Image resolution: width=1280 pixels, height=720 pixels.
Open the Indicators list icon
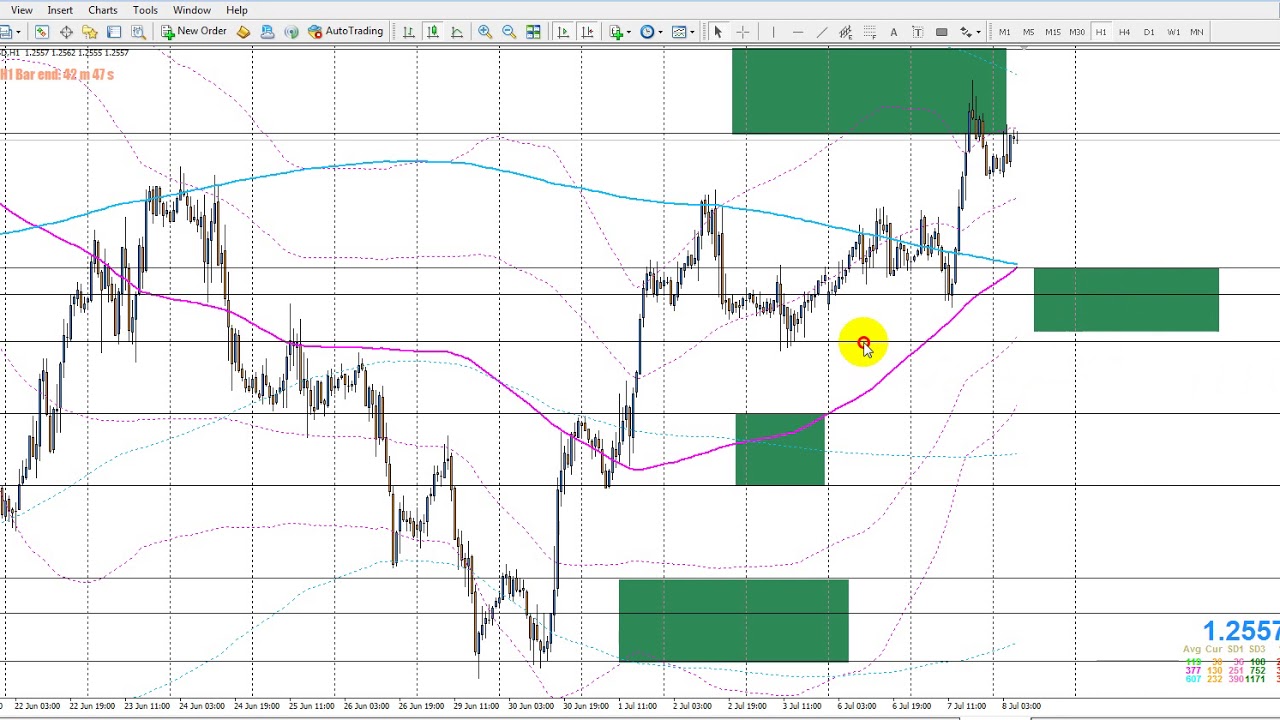(x=616, y=32)
